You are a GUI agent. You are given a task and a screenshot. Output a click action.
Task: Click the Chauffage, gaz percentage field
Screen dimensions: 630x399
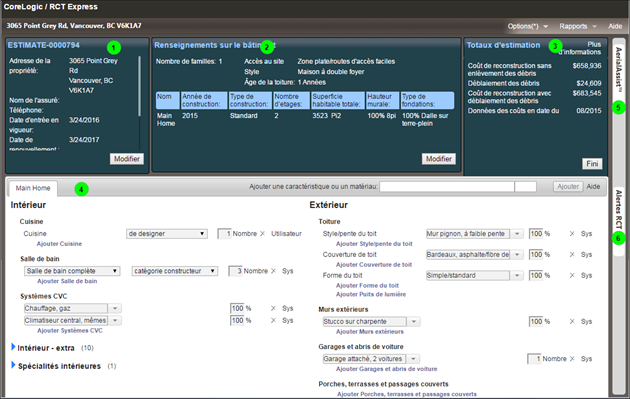coord(237,308)
